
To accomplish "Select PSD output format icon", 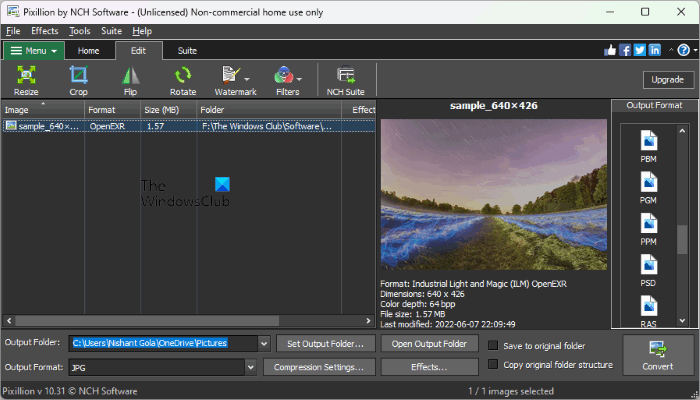I will point(649,265).
